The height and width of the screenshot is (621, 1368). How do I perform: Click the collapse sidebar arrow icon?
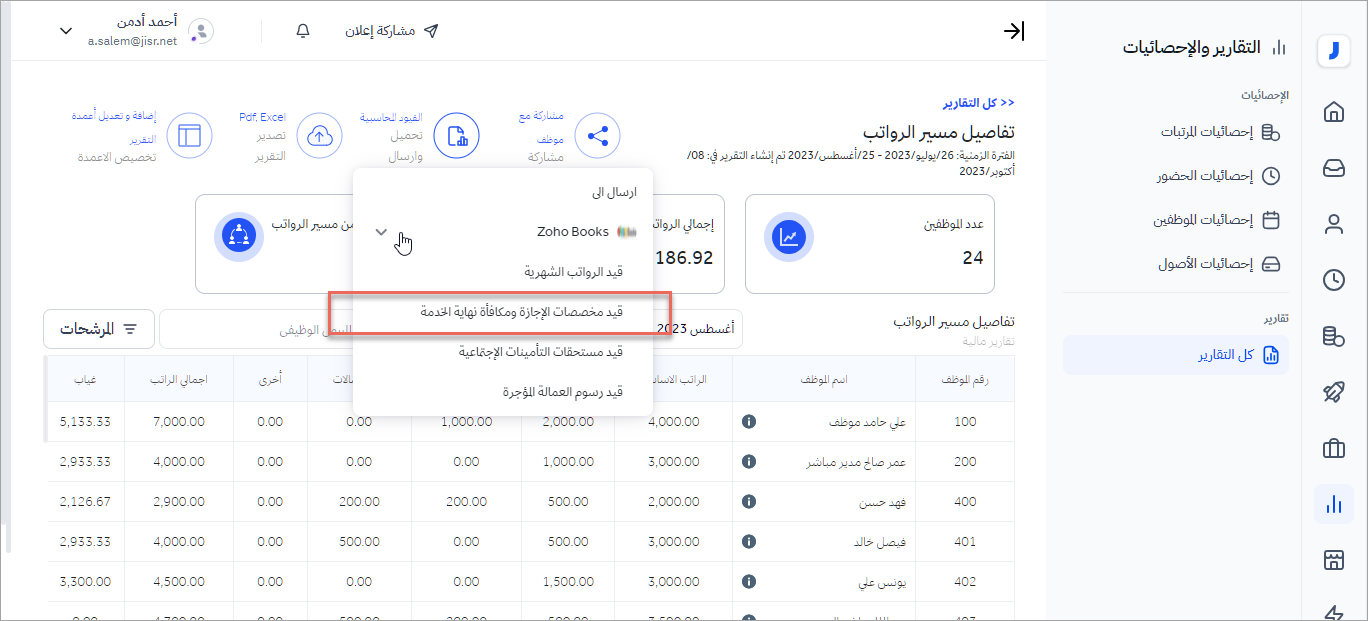(1013, 31)
